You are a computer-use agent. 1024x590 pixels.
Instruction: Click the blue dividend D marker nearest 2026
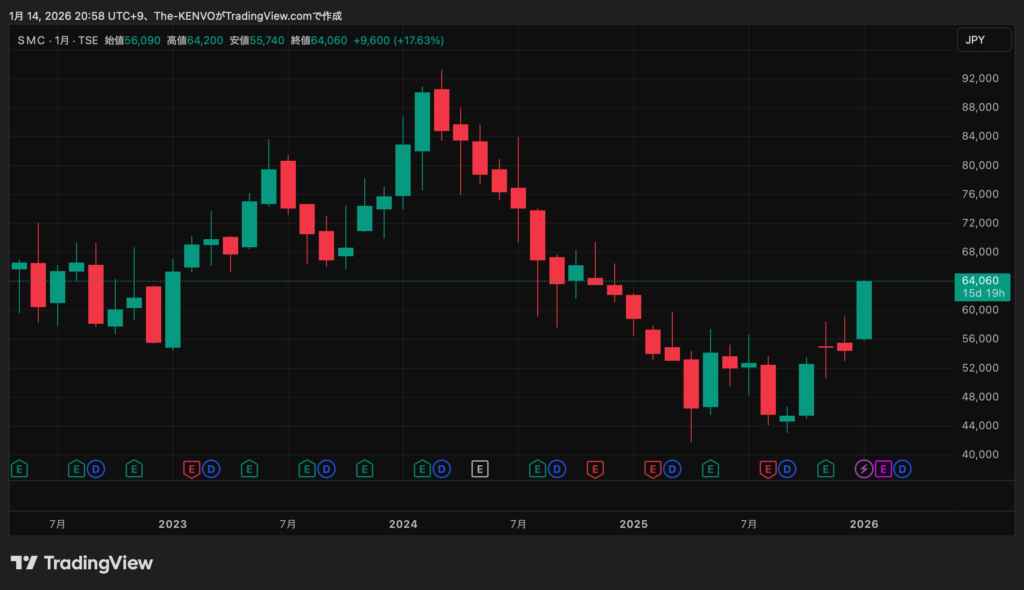pyautogui.click(x=902, y=468)
